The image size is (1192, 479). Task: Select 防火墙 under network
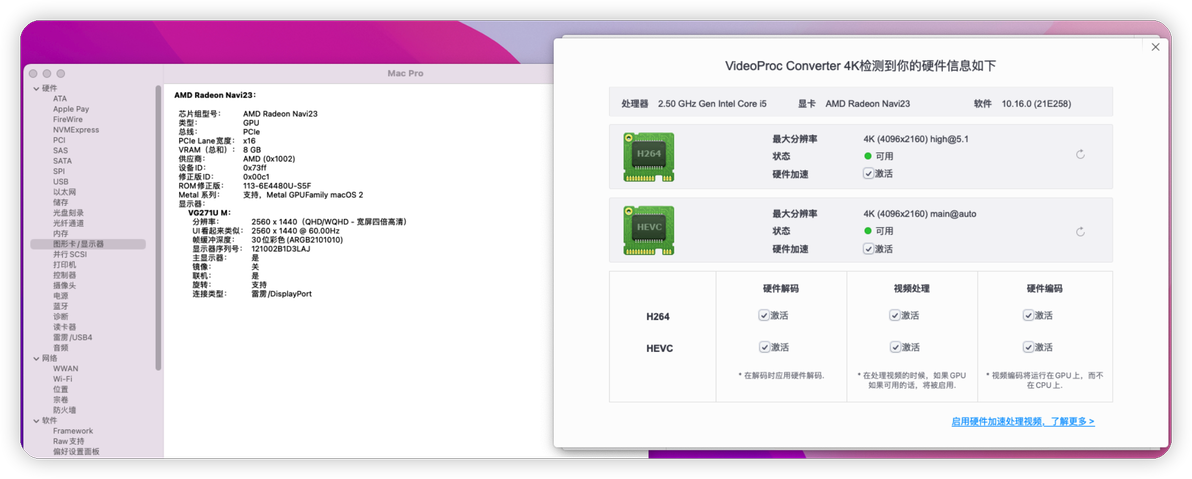click(x=64, y=410)
